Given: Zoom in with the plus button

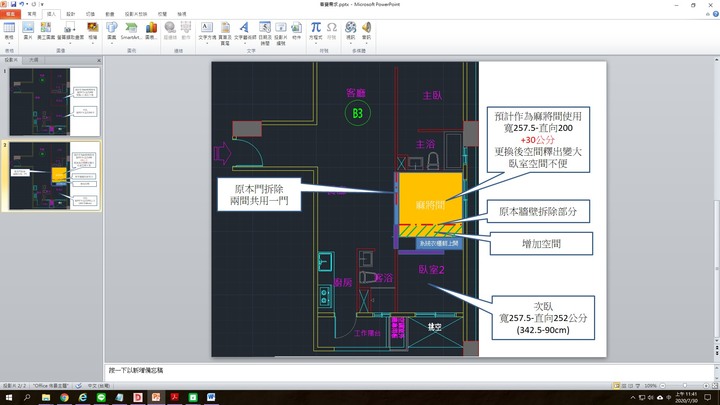Looking at the screenshot, I should (x=706, y=386).
